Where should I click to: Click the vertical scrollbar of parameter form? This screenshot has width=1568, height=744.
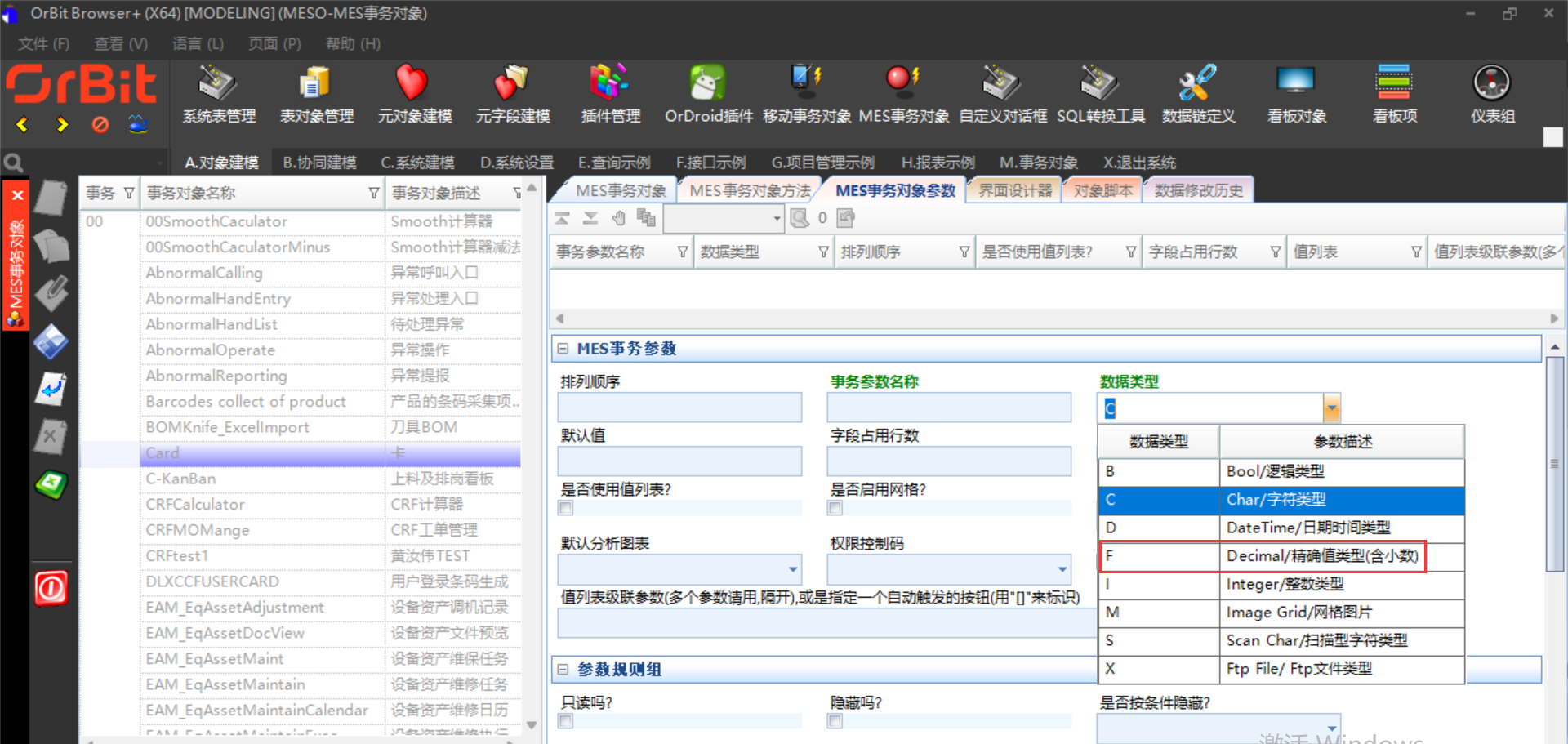pyautogui.click(x=1554, y=464)
